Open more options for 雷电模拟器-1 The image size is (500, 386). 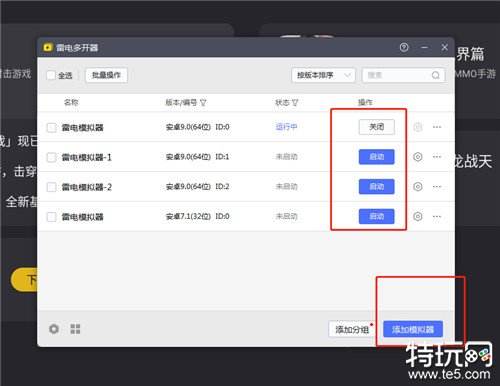[x=437, y=157]
